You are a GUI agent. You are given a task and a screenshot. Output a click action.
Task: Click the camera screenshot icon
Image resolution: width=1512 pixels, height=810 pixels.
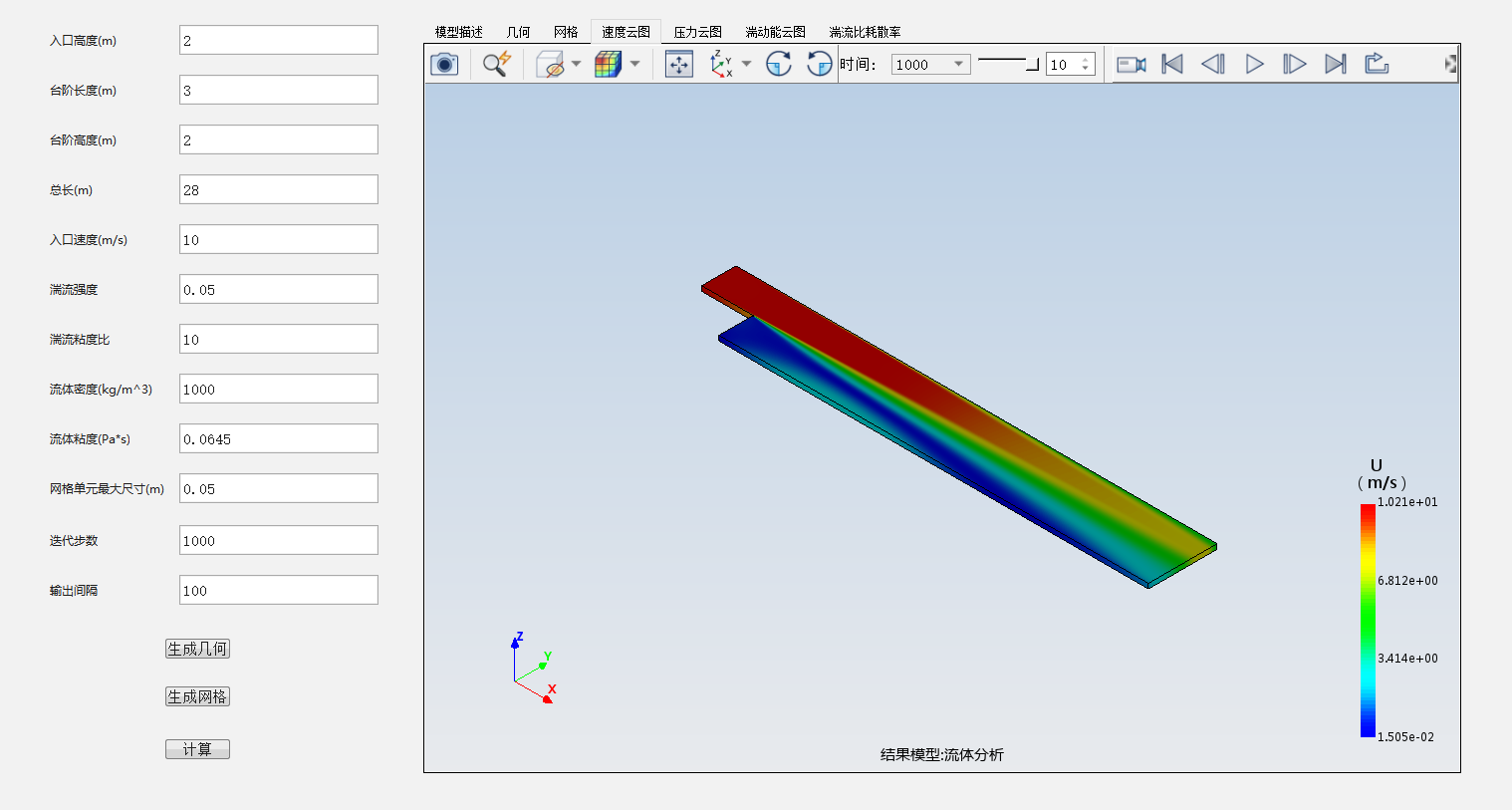pos(444,65)
